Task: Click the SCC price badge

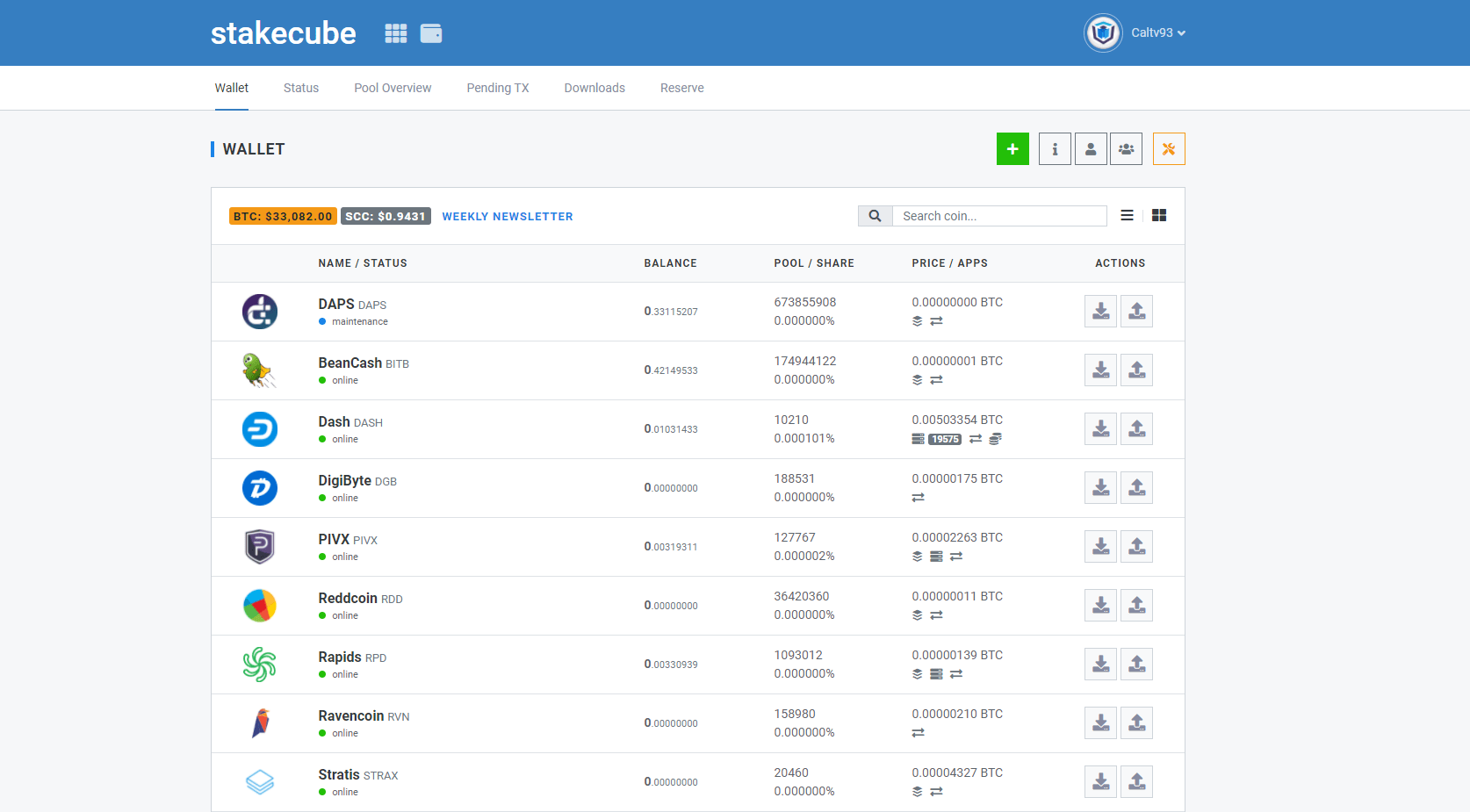Action: pyautogui.click(x=386, y=216)
